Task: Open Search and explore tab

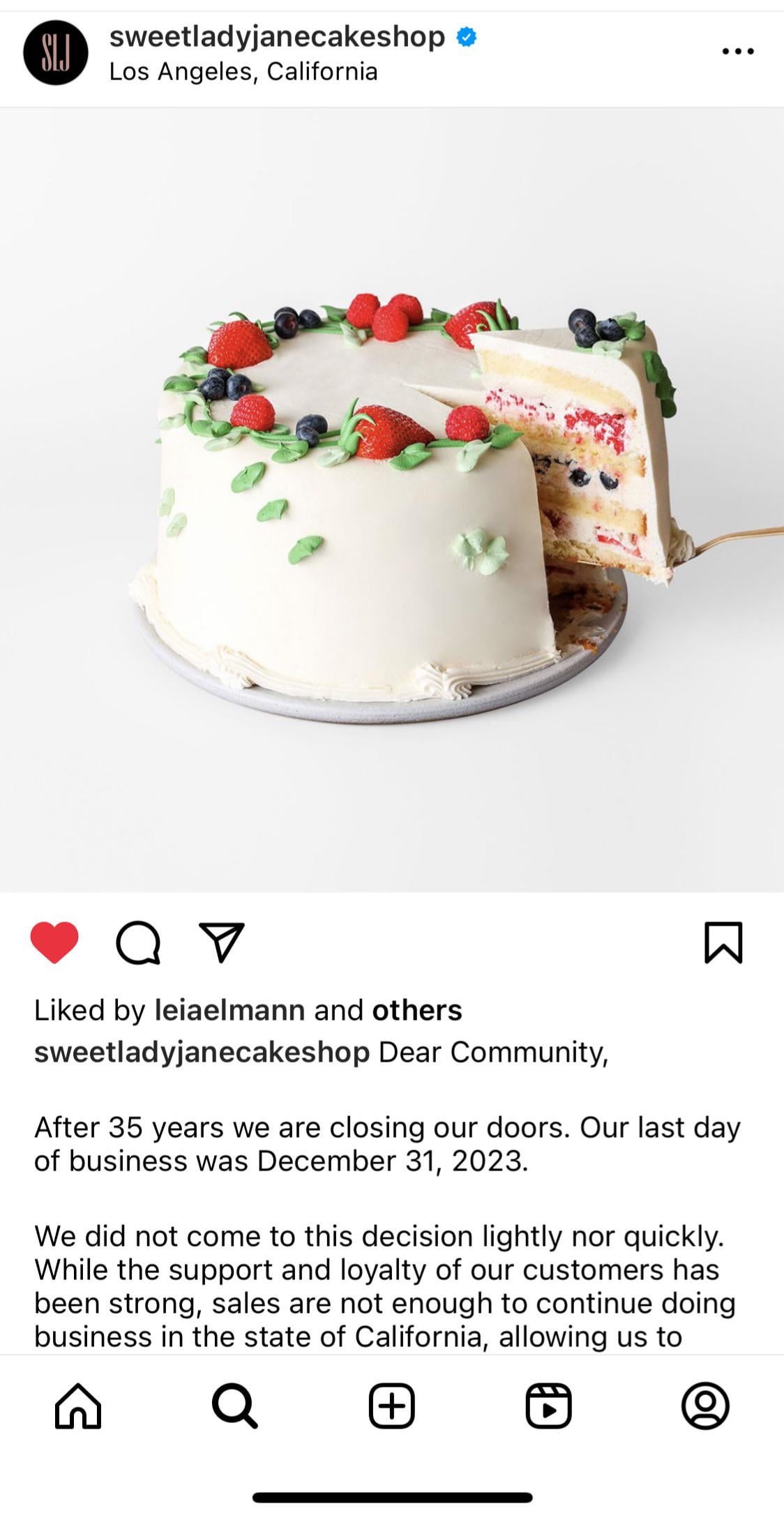Action: (235, 1406)
